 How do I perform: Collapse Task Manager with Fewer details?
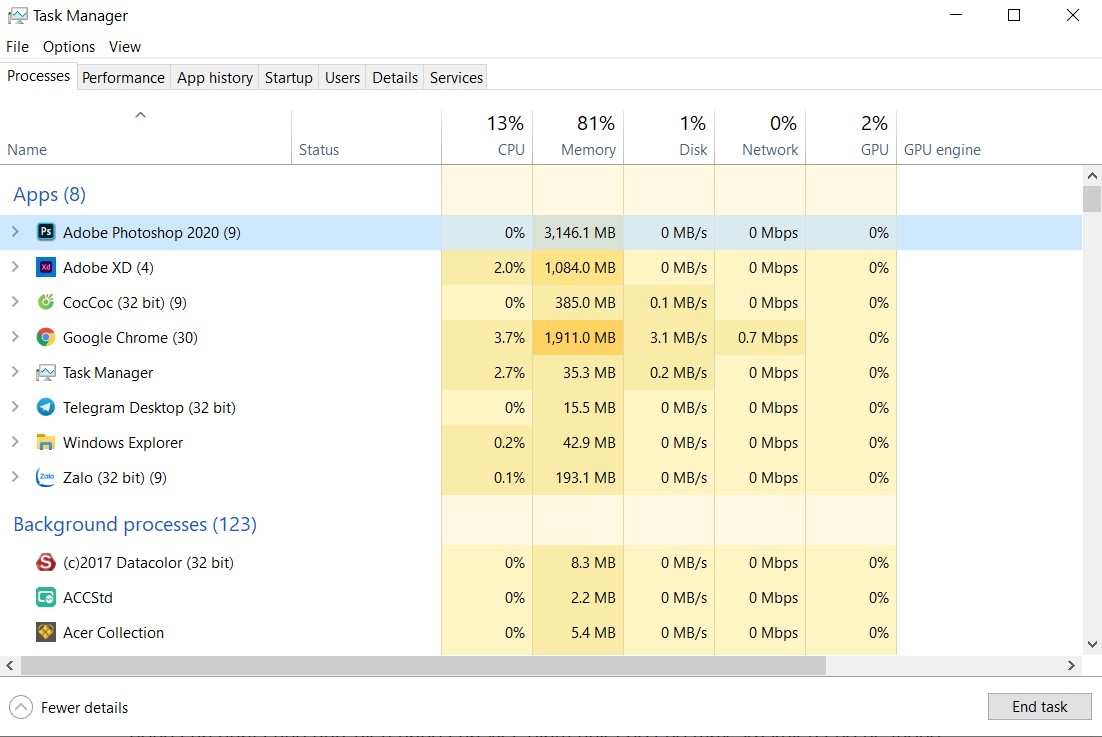click(x=70, y=708)
